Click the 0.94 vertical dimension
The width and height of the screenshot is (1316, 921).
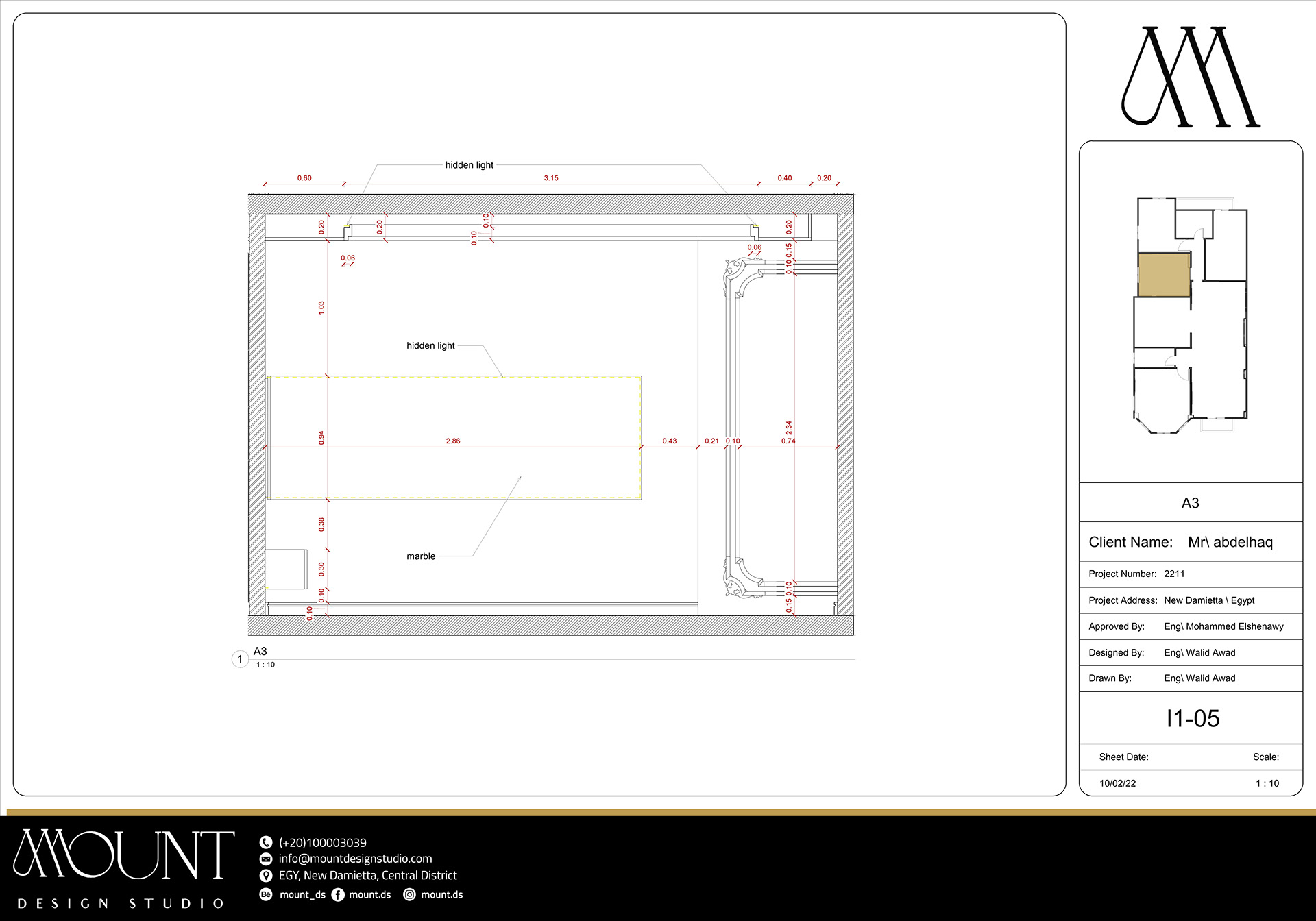coord(321,438)
